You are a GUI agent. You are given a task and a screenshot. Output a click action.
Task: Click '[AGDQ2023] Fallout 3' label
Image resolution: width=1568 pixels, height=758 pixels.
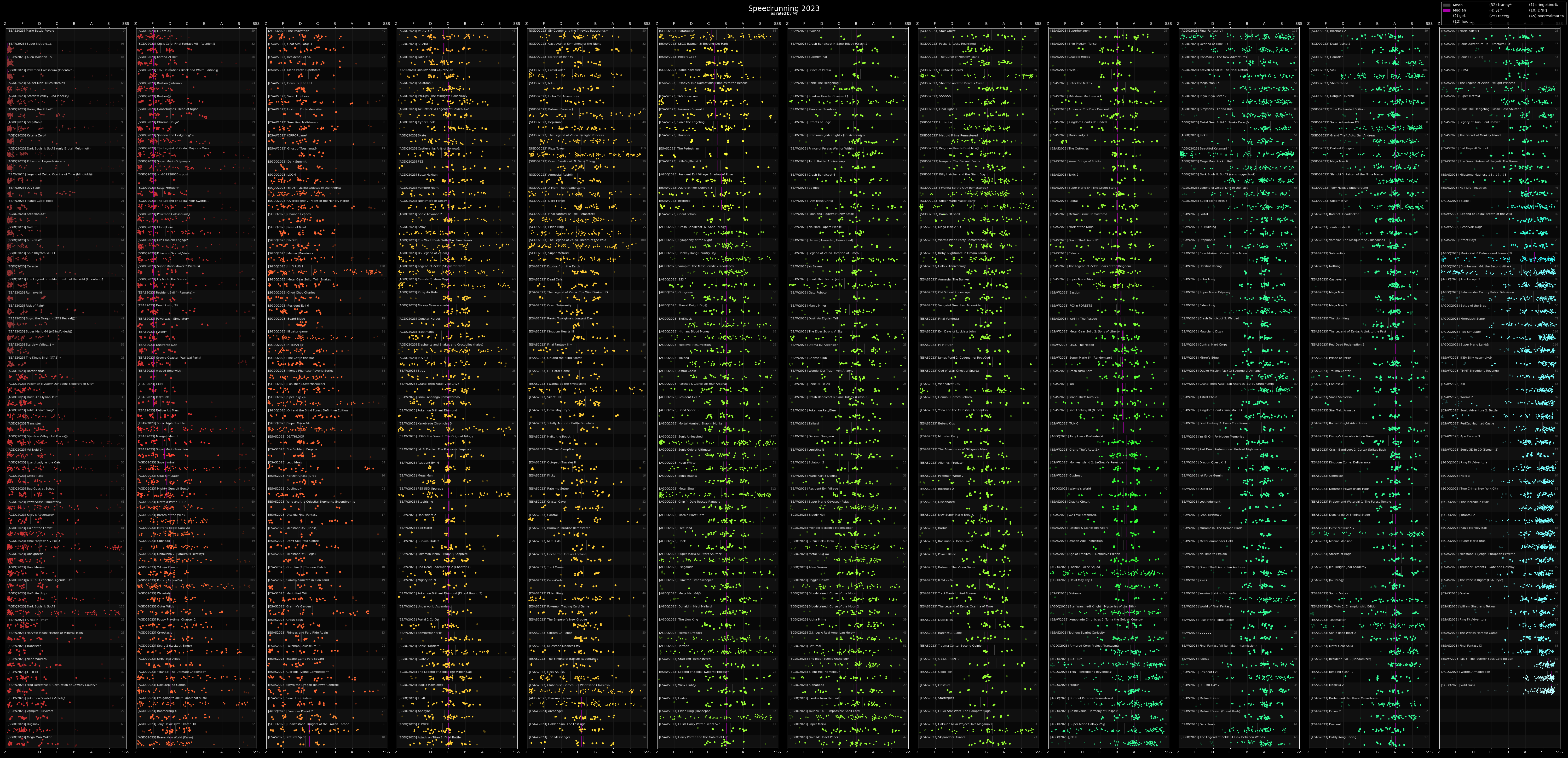414,57
